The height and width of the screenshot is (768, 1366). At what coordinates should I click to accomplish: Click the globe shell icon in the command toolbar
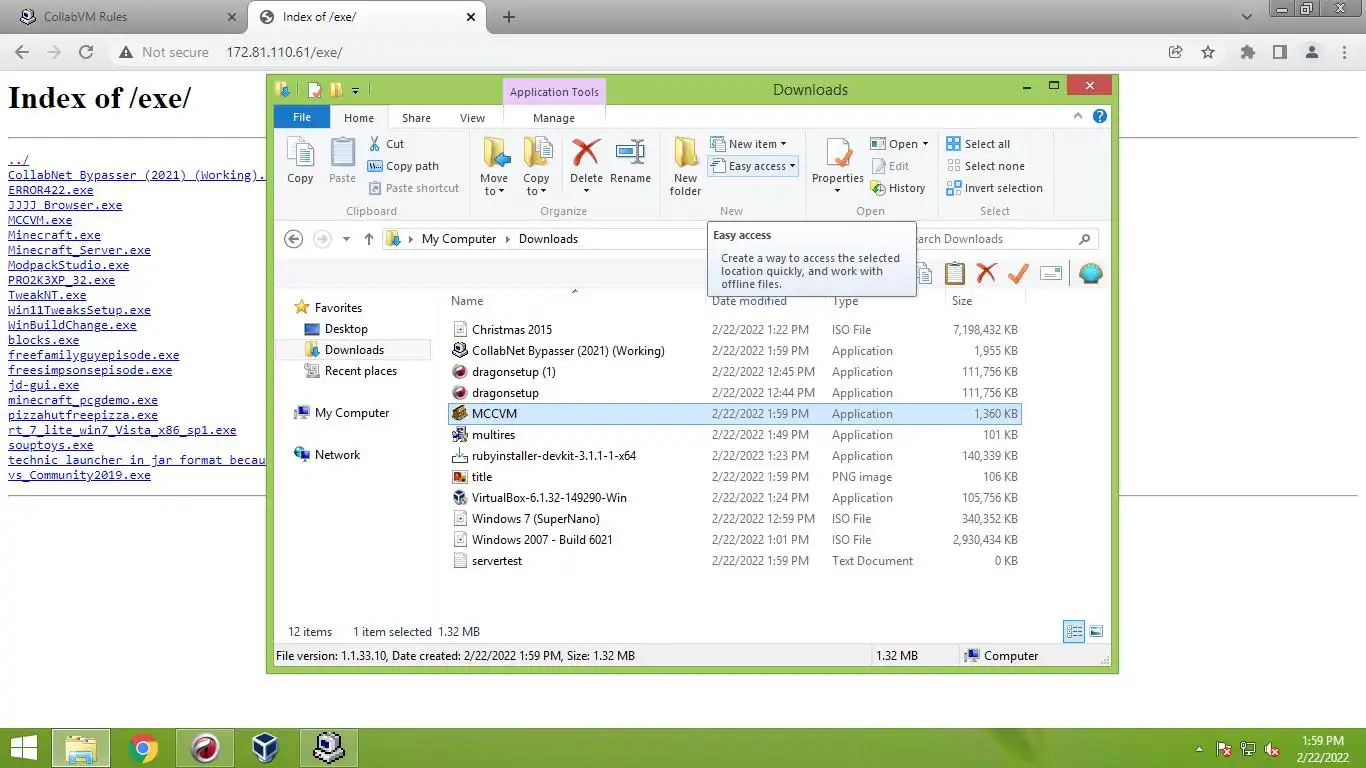1090,273
